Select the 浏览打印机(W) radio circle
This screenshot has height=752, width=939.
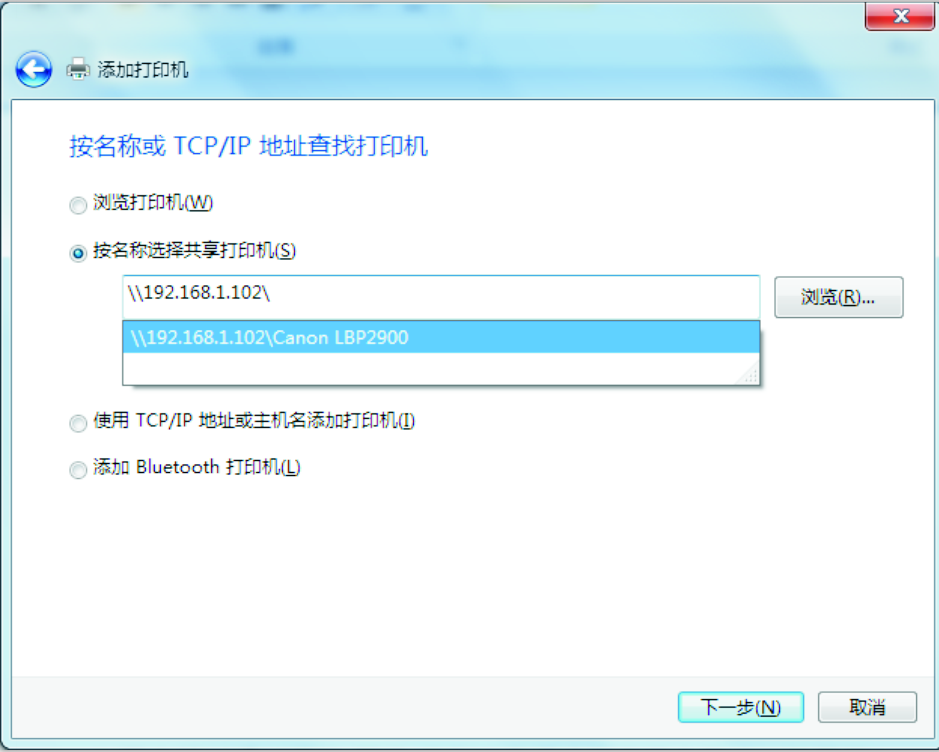coord(78,205)
